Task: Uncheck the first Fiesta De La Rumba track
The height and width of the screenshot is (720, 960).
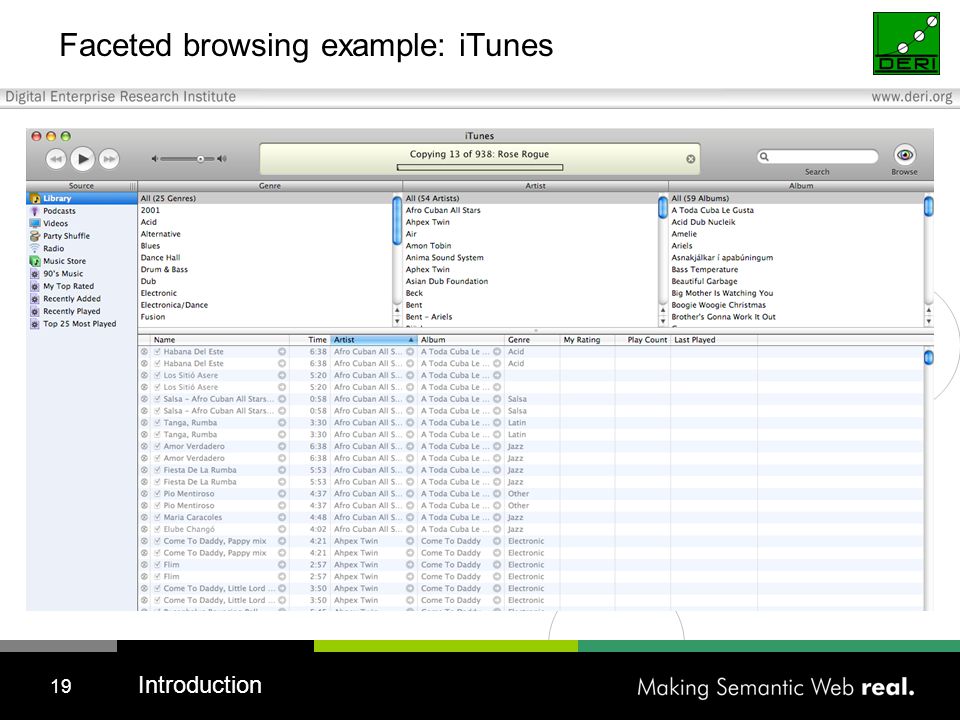Action: click(x=157, y=470)
